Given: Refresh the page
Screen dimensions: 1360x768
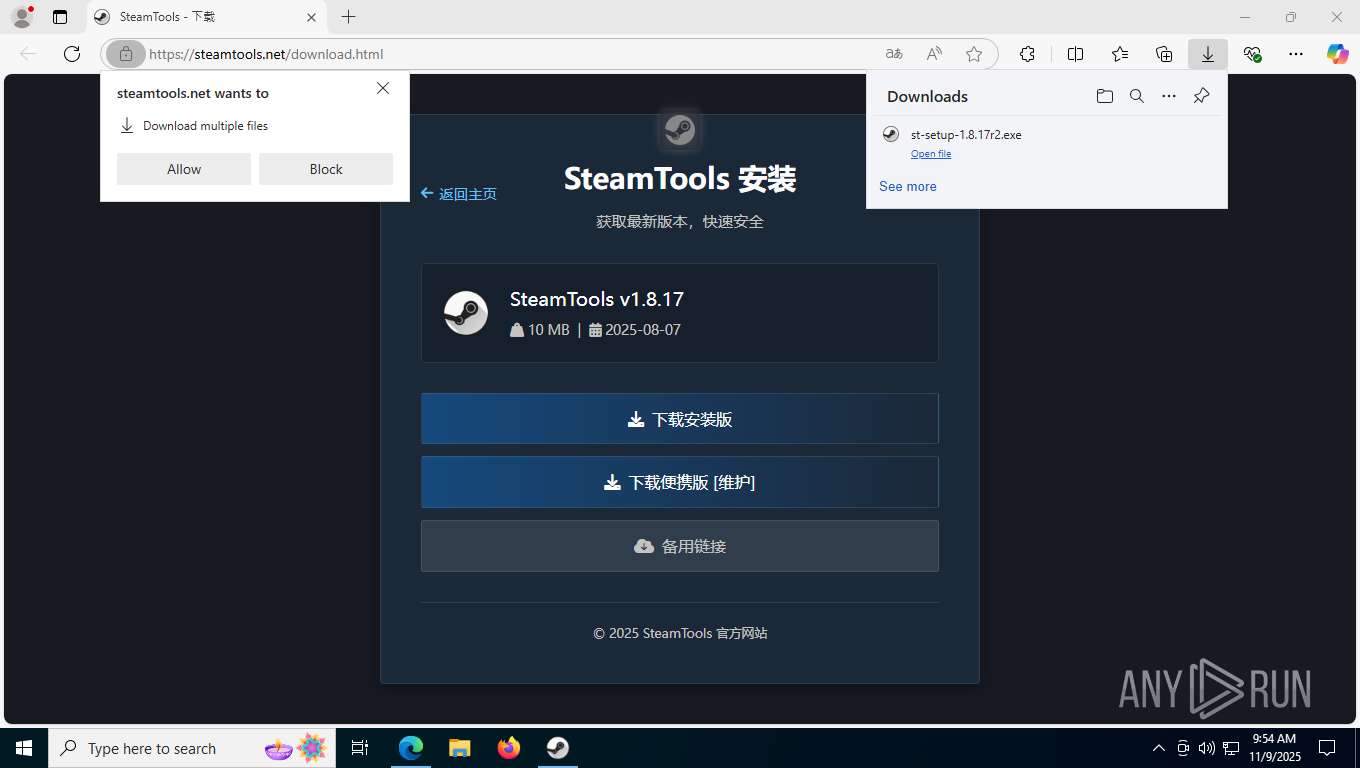Looking at the screenshot, I should [72, 54].
